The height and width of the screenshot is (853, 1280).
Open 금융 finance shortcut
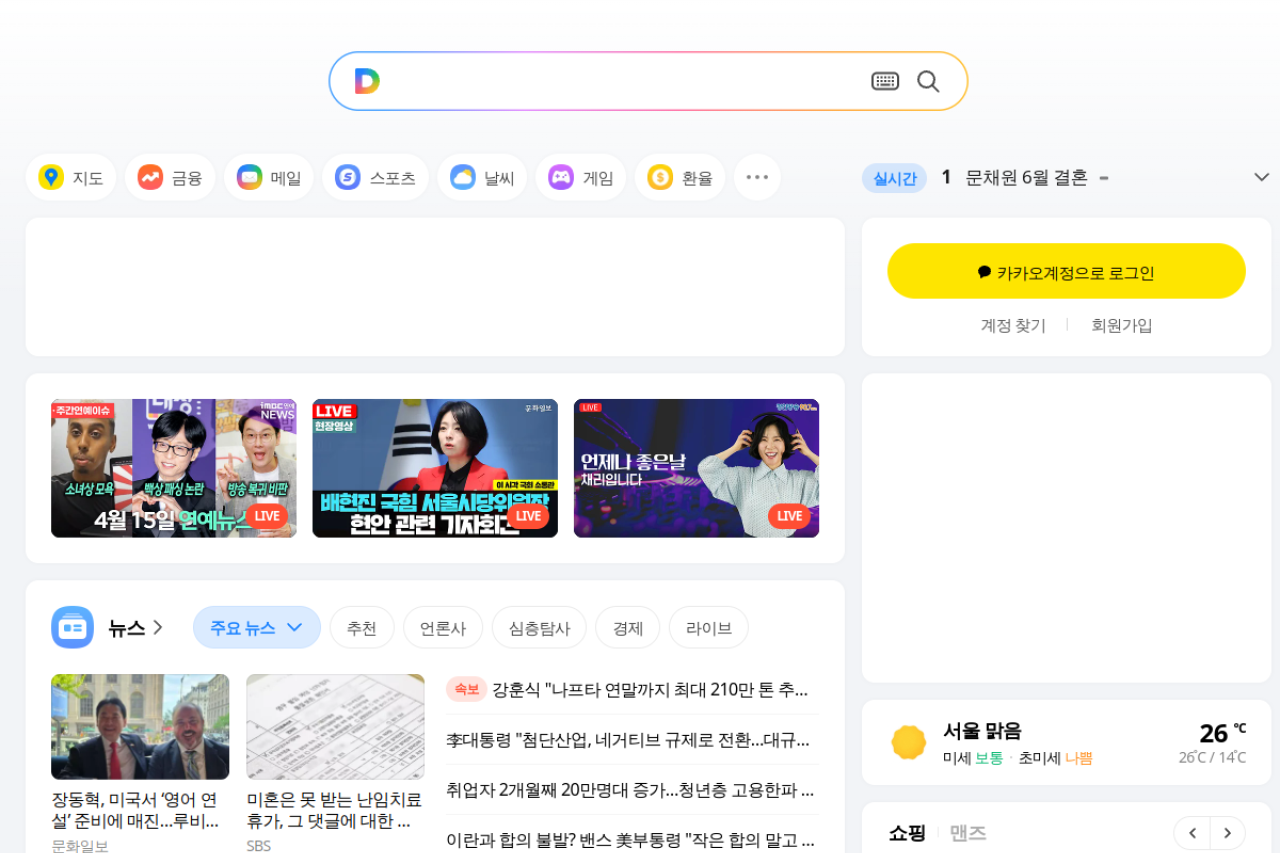pyautogui.click(x=170, y=178)
